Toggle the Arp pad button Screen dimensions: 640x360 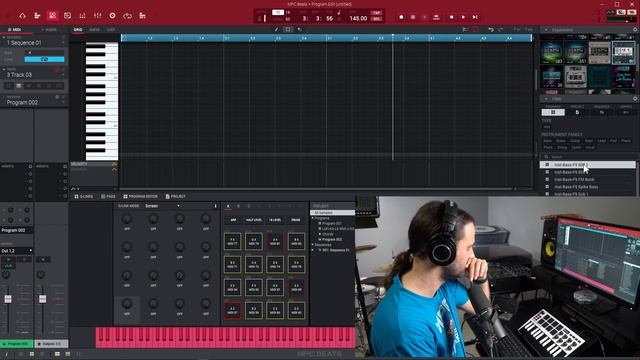pos(233,220)
